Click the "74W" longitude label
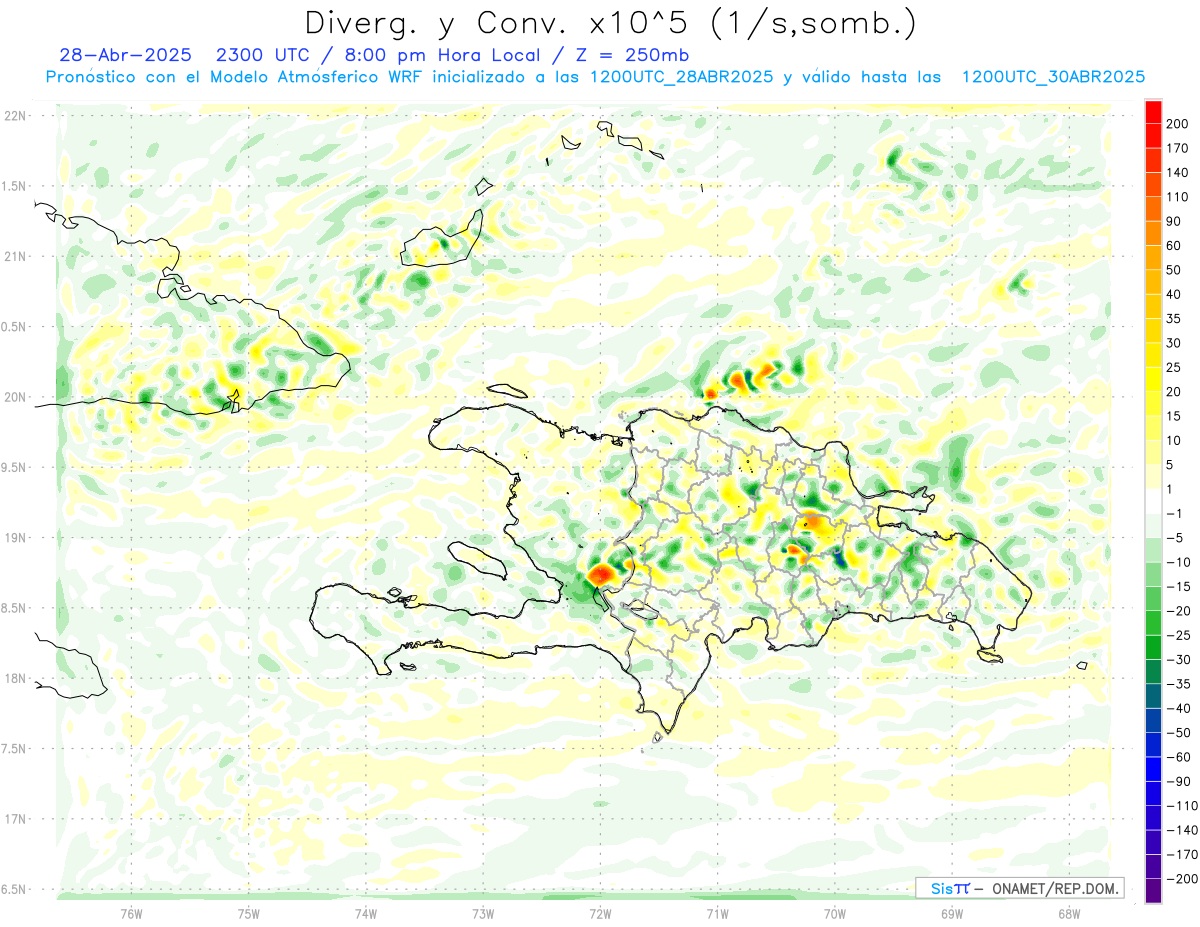This screenshot has width=1200, height=927. [x=366, y=913]
